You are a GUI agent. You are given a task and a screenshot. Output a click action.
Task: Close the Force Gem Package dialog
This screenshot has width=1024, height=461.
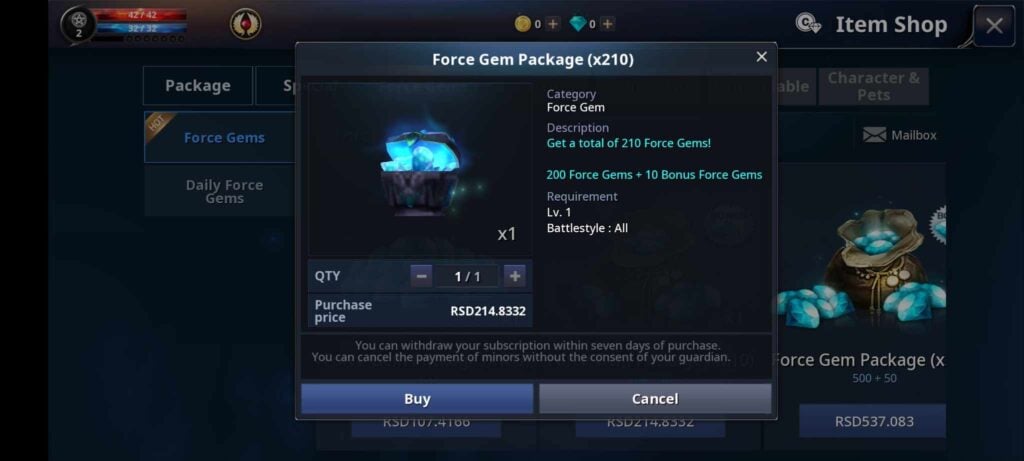pos(761,57)
